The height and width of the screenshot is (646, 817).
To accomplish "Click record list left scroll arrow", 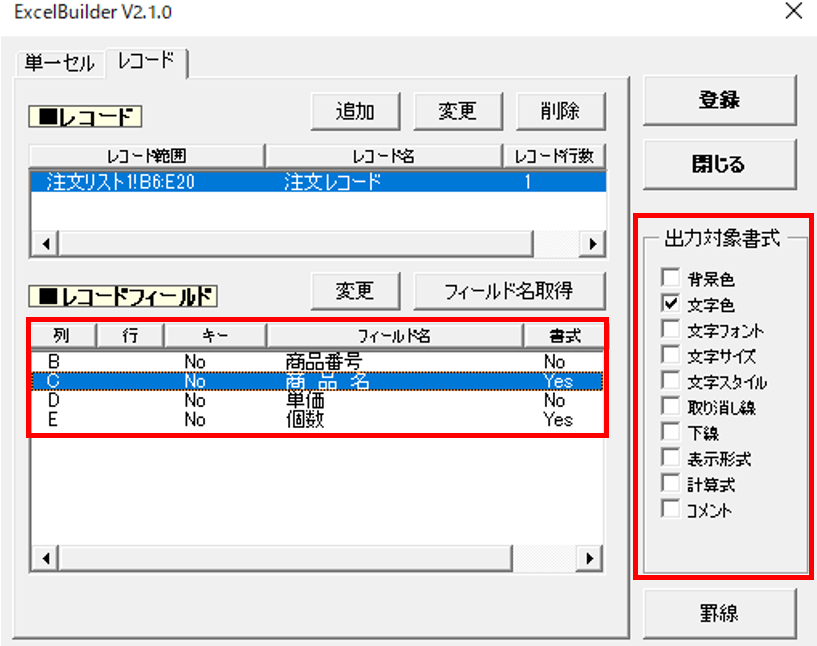I will tap(46, 244).
